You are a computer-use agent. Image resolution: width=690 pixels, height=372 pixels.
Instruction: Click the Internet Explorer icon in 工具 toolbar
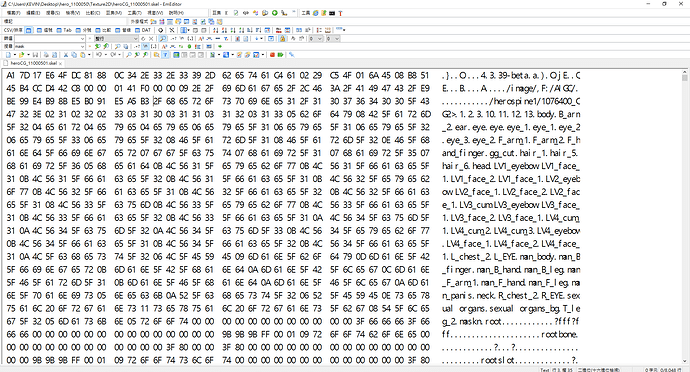[x=316, y=13]
